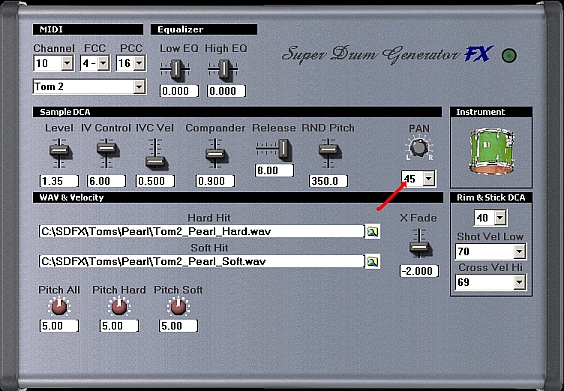The width and height of the screenshot is (564, 391).
Task: Click the Low EQ slider handle
Action: click(176, 69)
